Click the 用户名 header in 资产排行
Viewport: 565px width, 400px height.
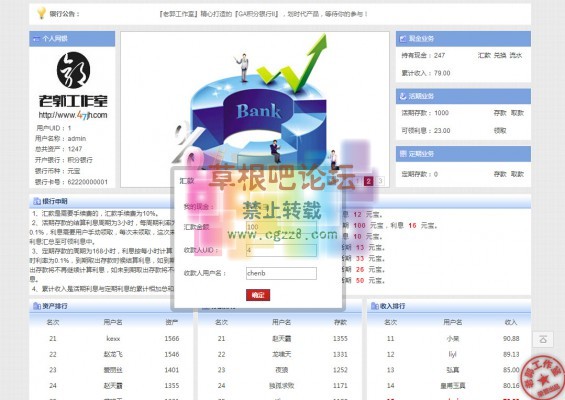[x=113, y=322]
